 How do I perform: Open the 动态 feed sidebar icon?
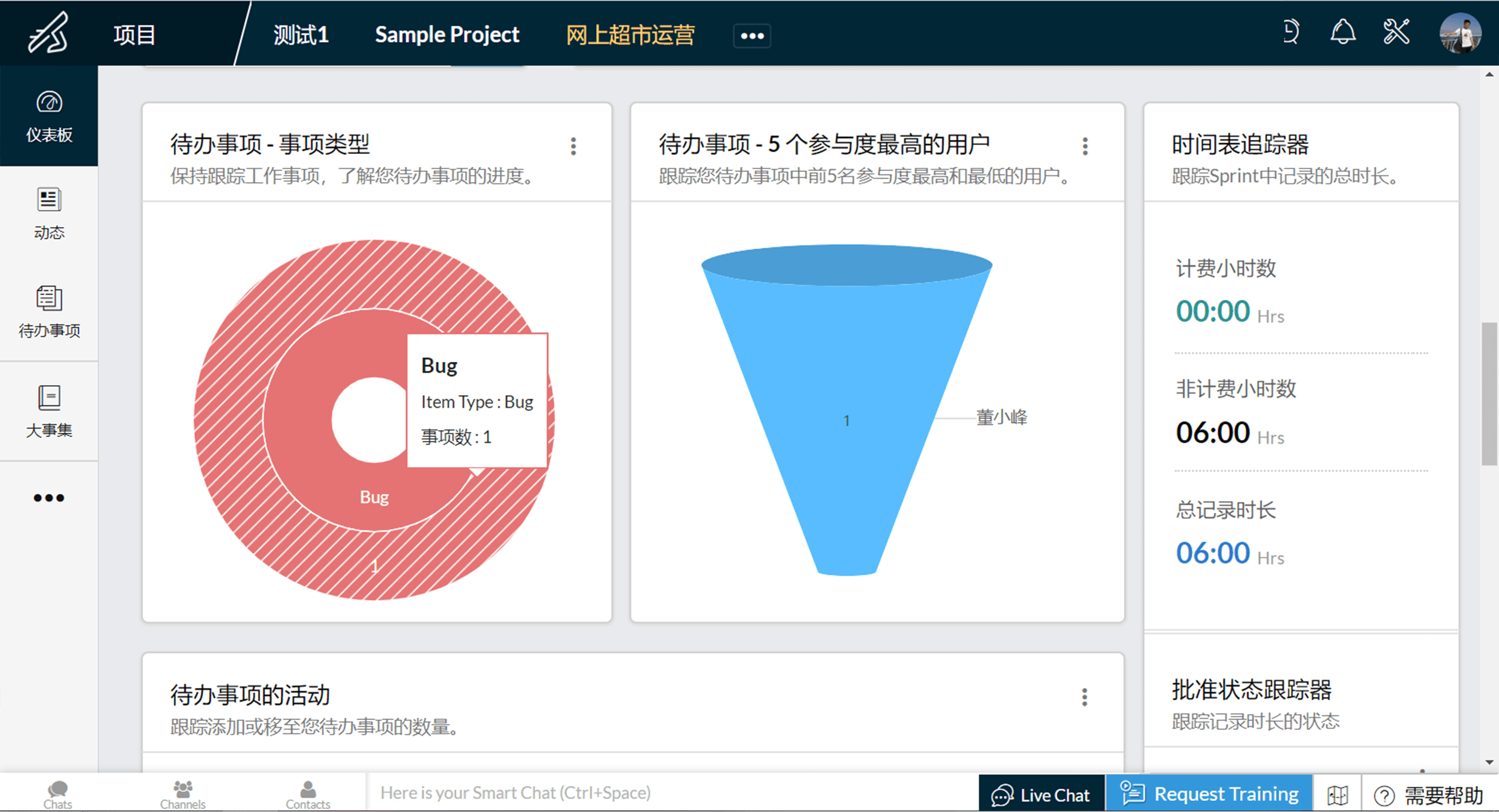coord(49,214)
